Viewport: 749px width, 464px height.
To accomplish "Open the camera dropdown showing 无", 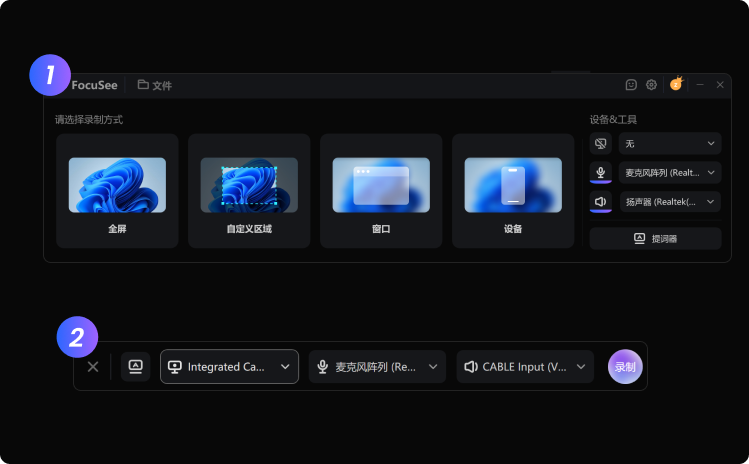I will tap(670, 143).
